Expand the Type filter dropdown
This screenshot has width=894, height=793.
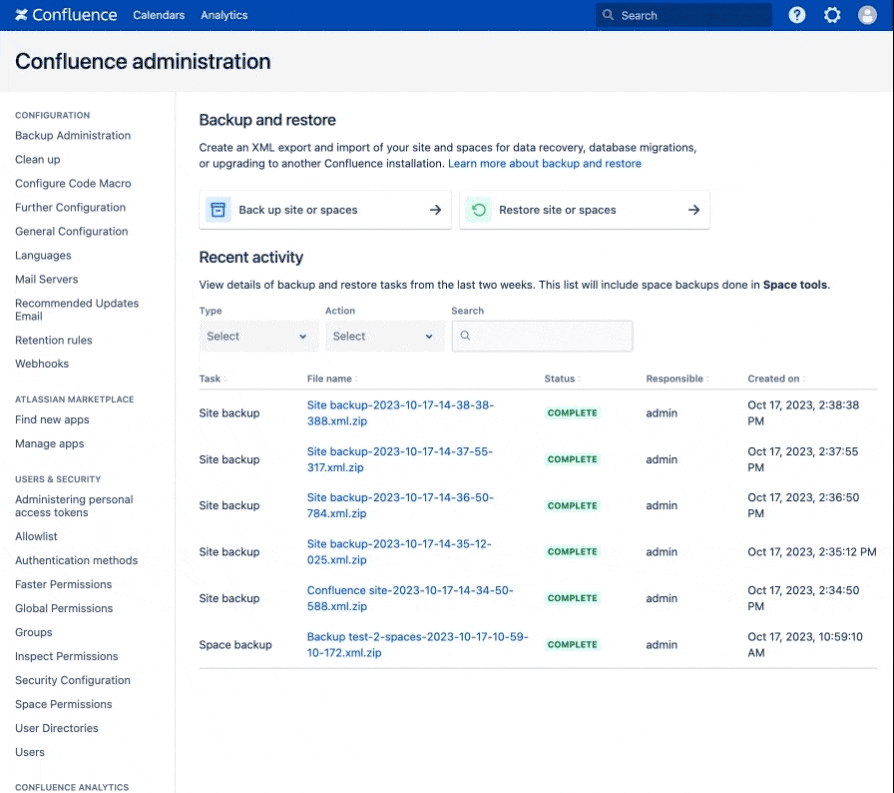[258, 336]
